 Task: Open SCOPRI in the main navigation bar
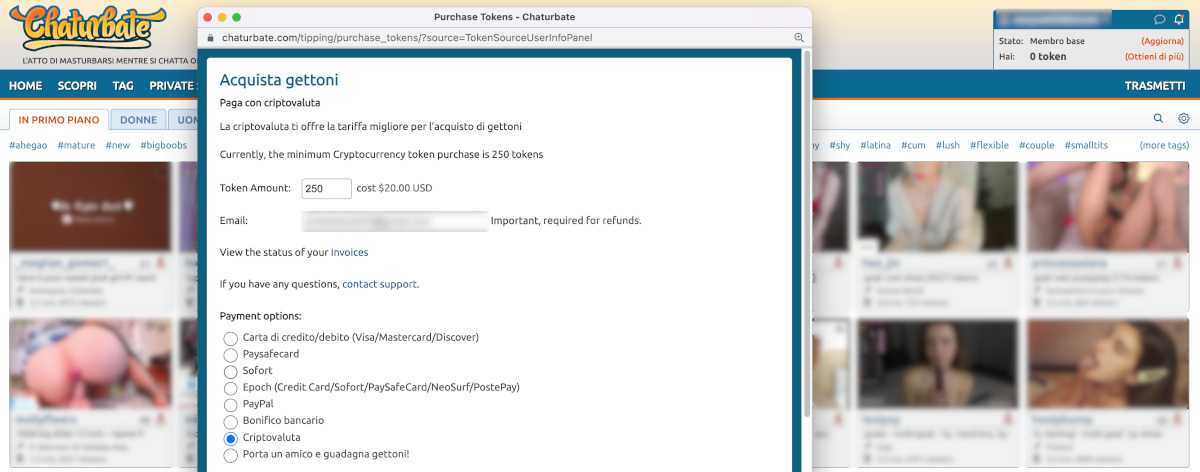tap(77, 86)
